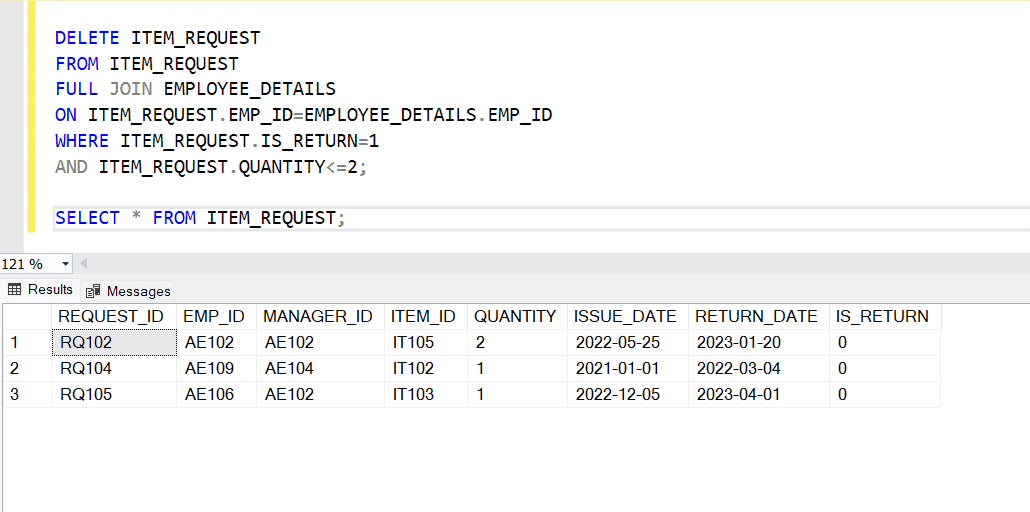The width and height of the screenshot is (1030, 512).
Task: Click the RQ102 cell
Action: tap(114, 342)
